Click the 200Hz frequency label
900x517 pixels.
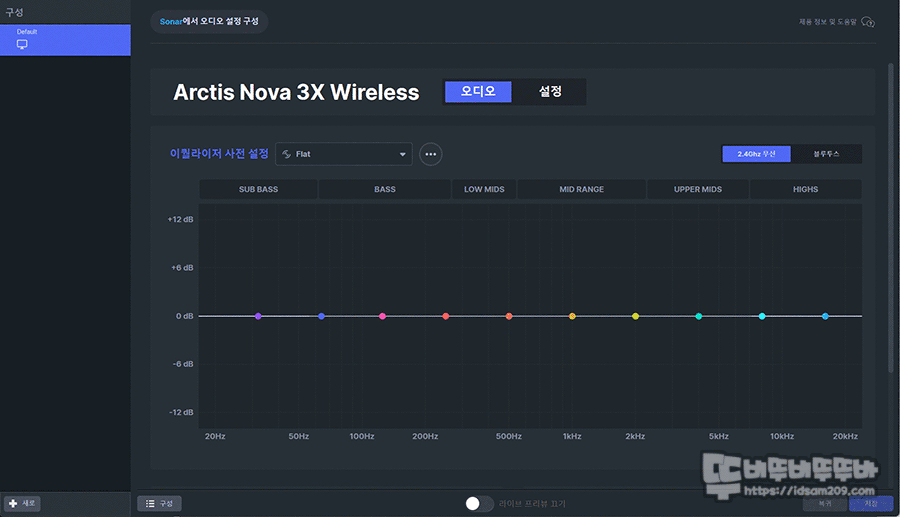point(425,436)
